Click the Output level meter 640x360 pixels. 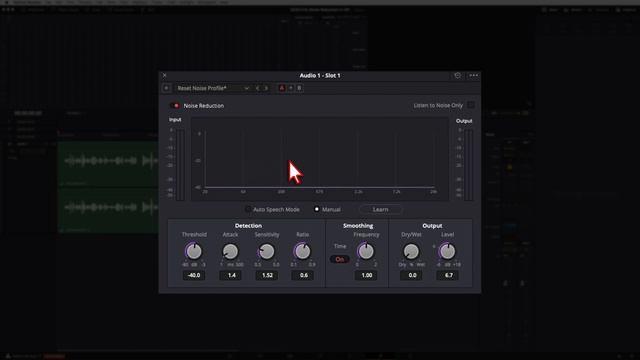pos(469,165)
